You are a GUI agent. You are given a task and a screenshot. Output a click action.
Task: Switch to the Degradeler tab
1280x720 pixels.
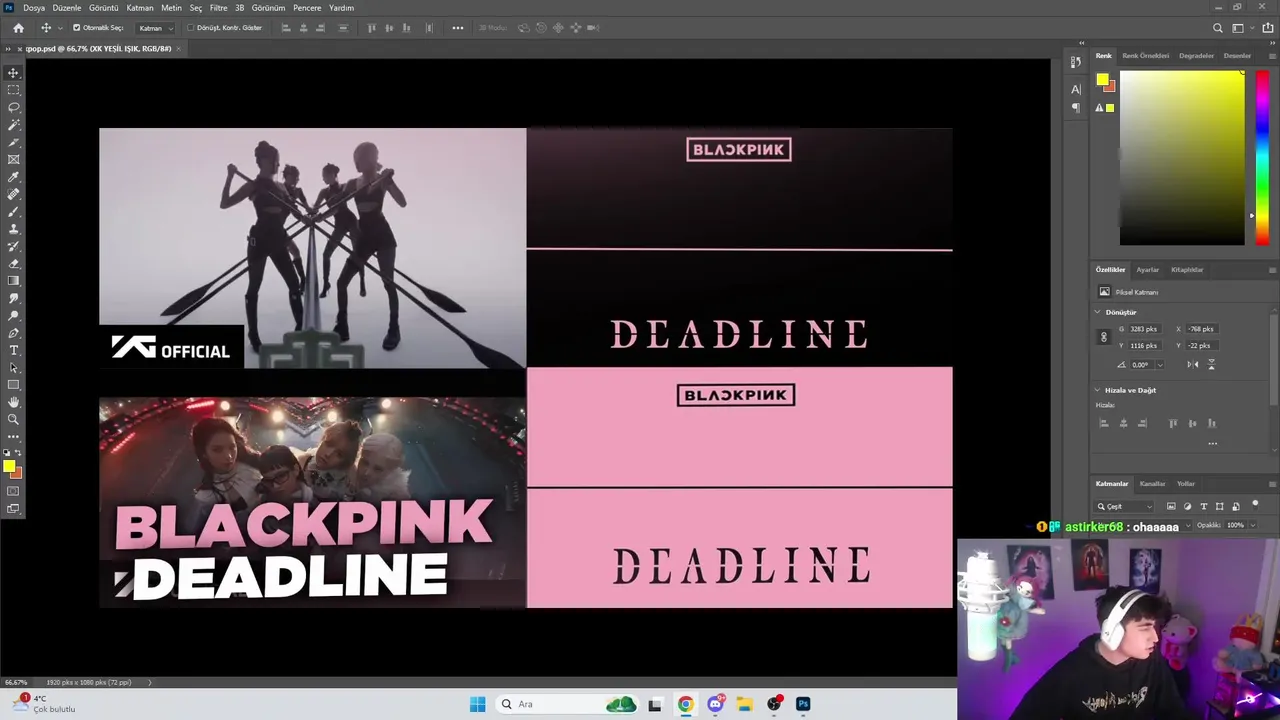pos(1196,56)
